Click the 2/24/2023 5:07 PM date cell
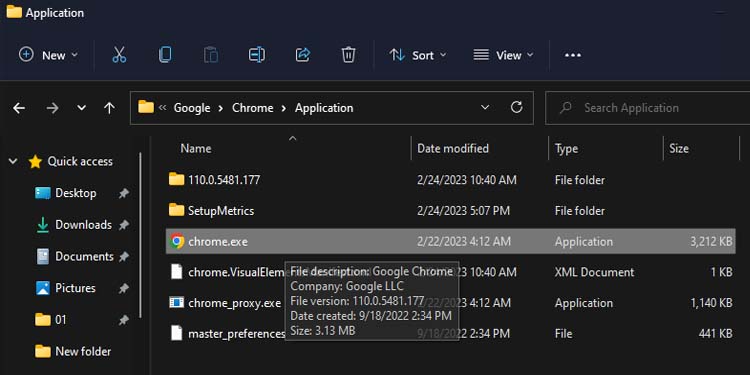This screenshot has height=375, width=750. tap(463, 211)
